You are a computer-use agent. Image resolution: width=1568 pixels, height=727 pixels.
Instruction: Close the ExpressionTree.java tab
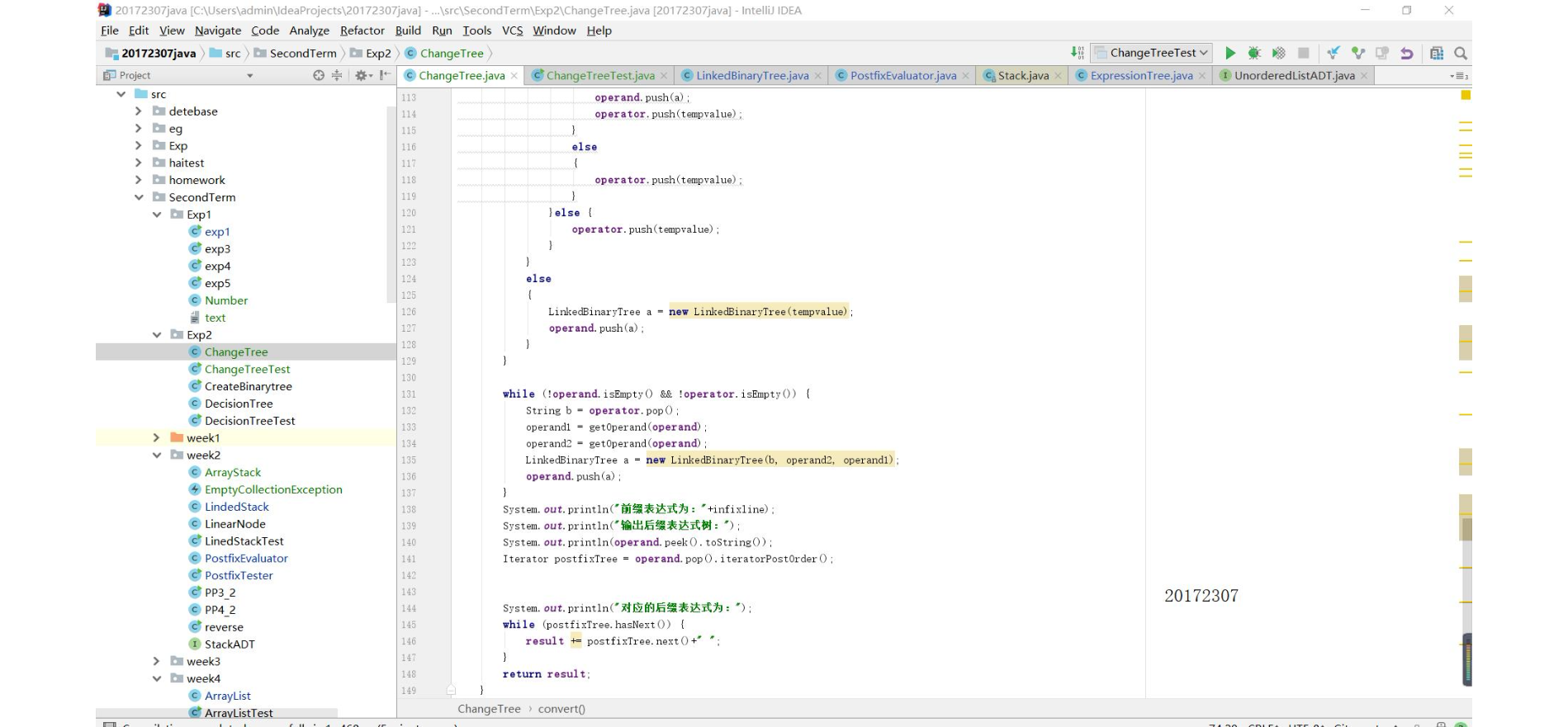[x=1202, y=76]
